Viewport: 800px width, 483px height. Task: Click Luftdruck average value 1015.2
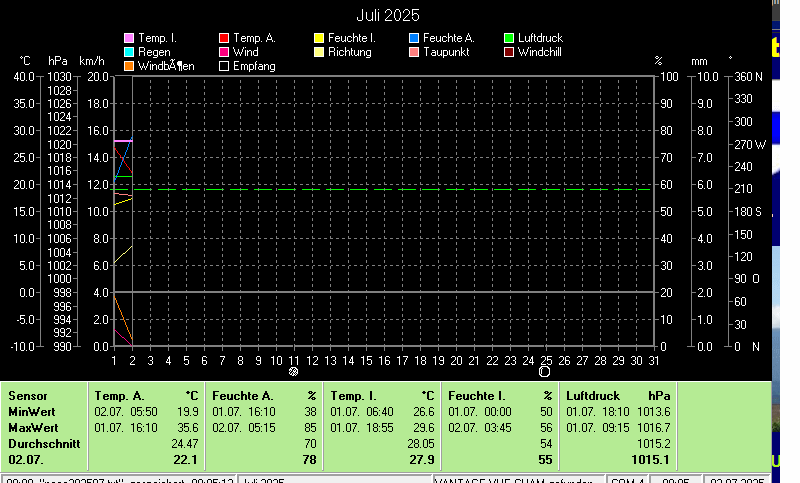point(654,444)
